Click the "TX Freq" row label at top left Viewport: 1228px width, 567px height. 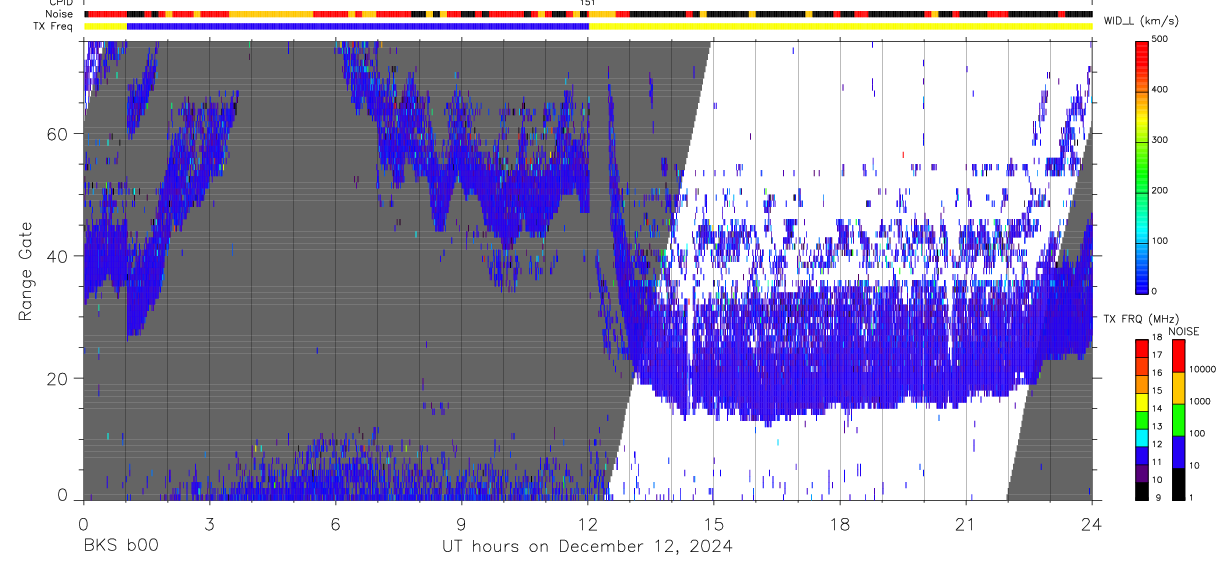point(54,25)
